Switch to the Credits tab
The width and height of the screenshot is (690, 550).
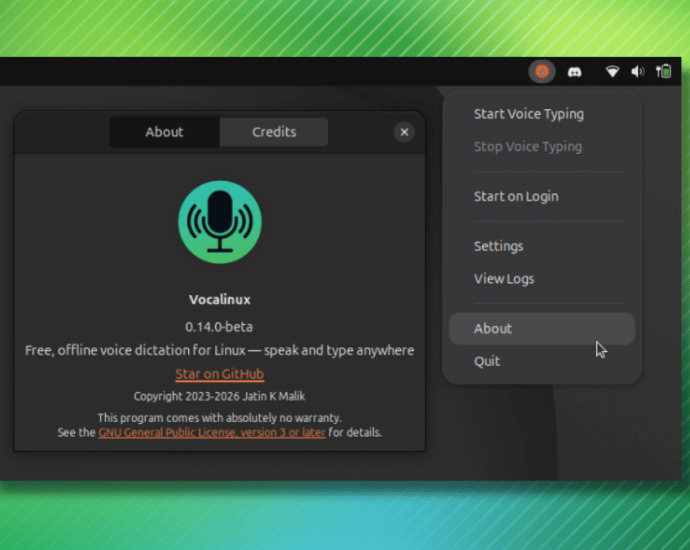coord(274,132)
